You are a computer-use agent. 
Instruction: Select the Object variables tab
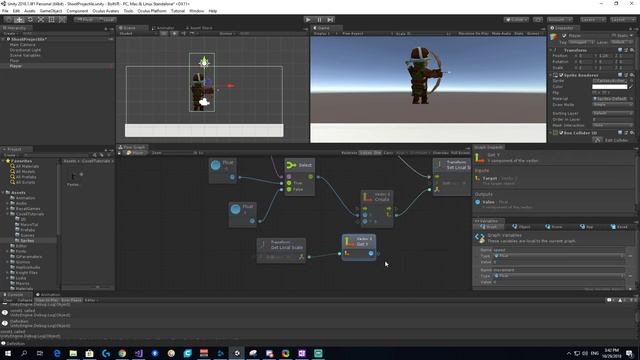[x=521, y=227]
